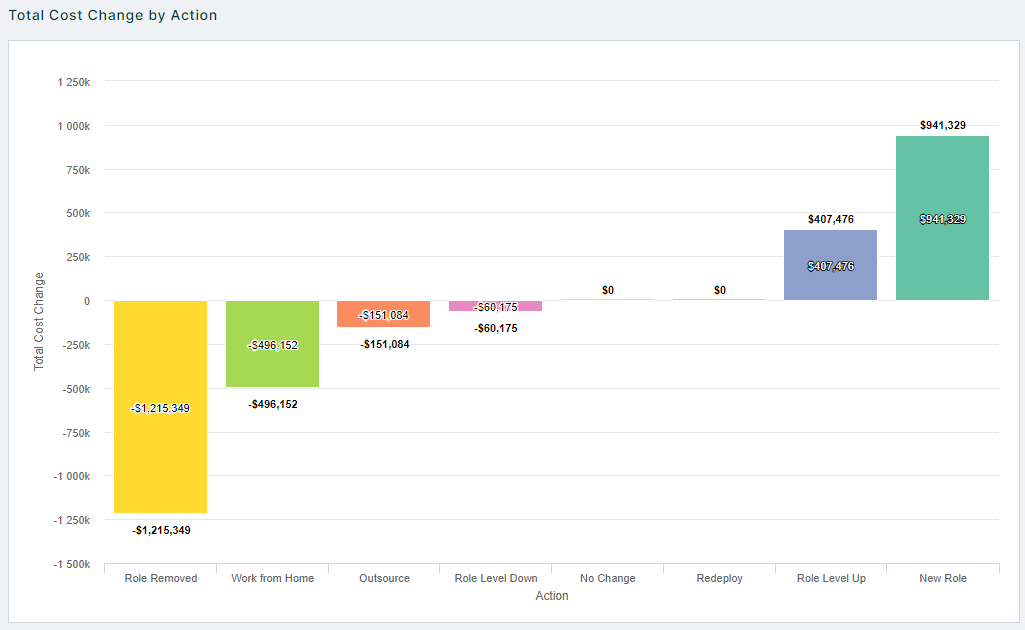This screenshot has height=630, width=1025.
Task: Click the -$1,215,349 data label
Action: [160, 531]
